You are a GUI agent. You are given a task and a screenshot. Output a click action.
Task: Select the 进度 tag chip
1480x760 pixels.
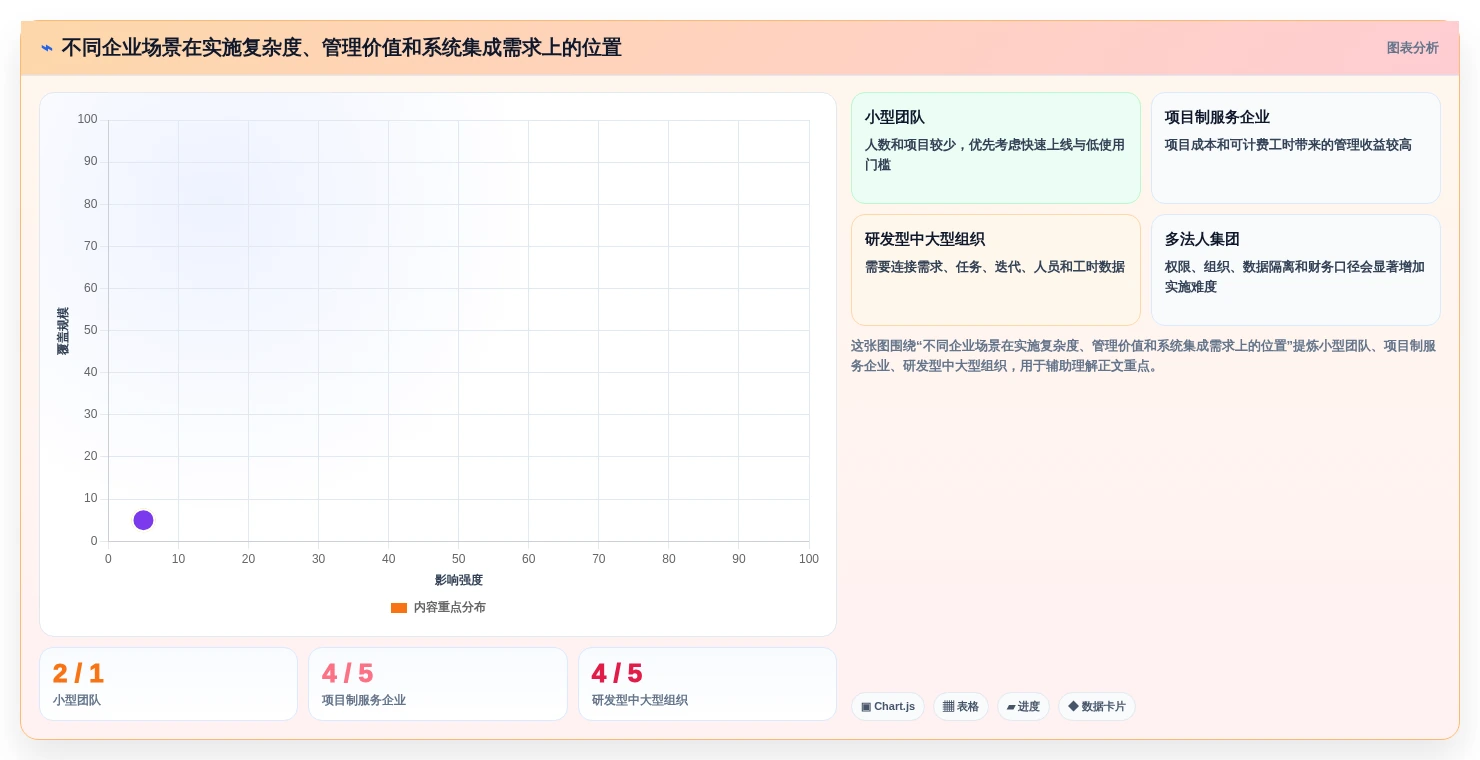(x=1023, y=706)
